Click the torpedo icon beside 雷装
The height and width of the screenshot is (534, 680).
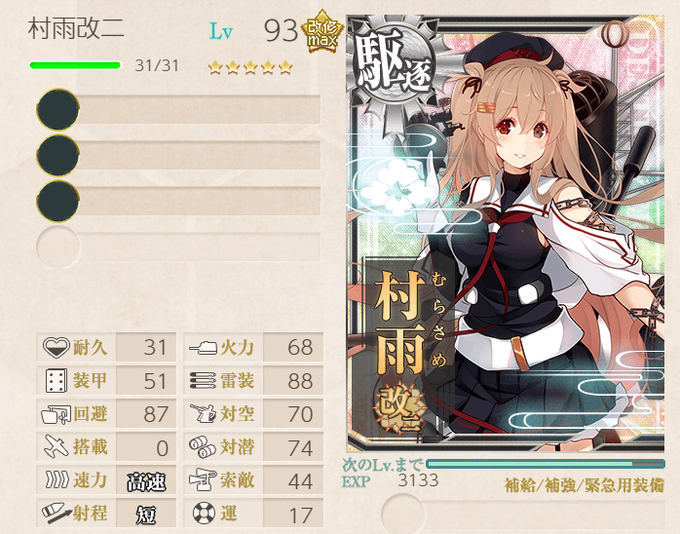click(203, 381)
